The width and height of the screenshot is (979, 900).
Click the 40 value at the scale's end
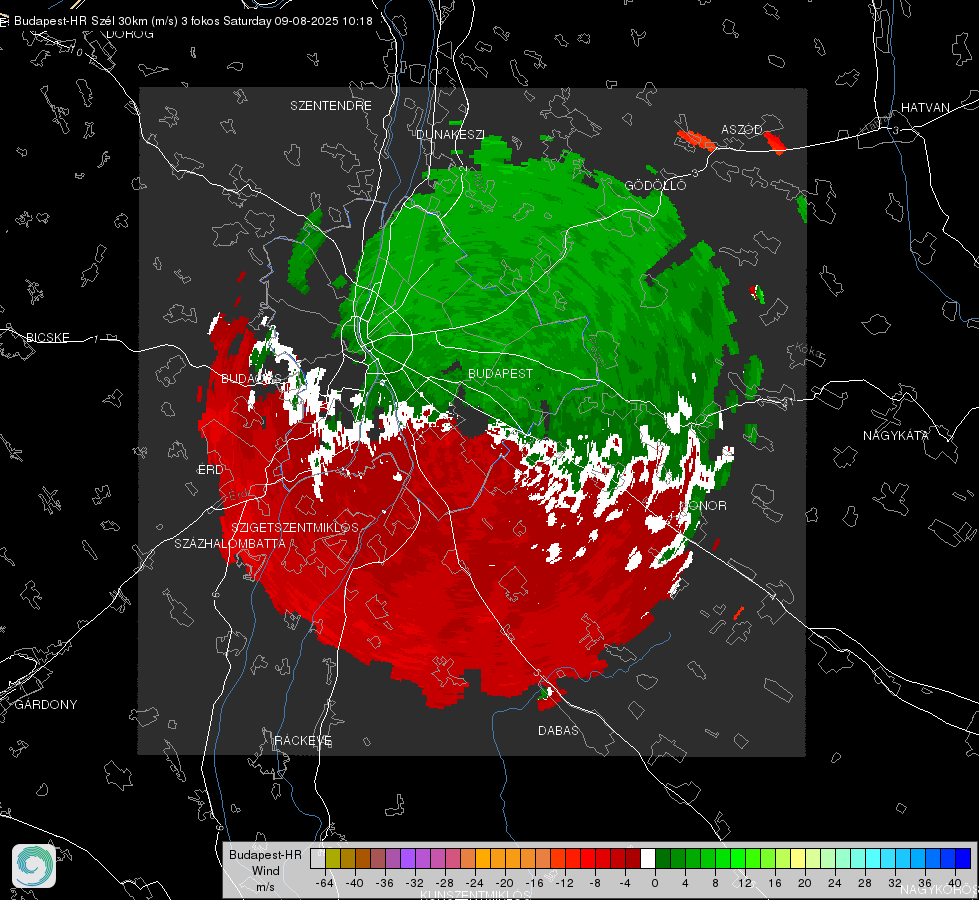[955, 883]
